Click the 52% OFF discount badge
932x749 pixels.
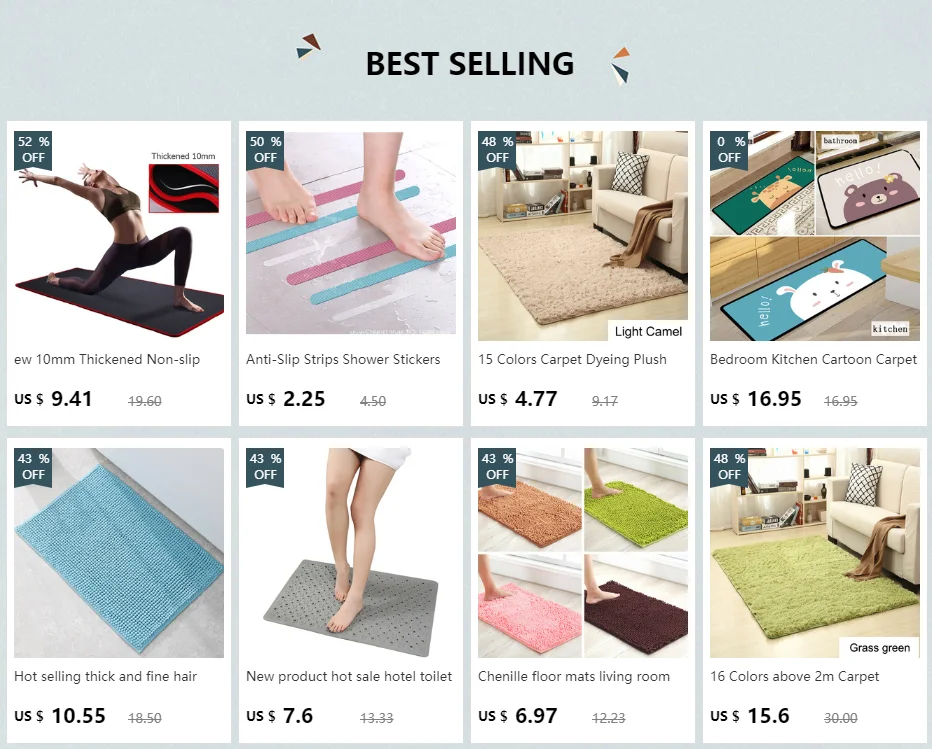(x=33, y=150)
